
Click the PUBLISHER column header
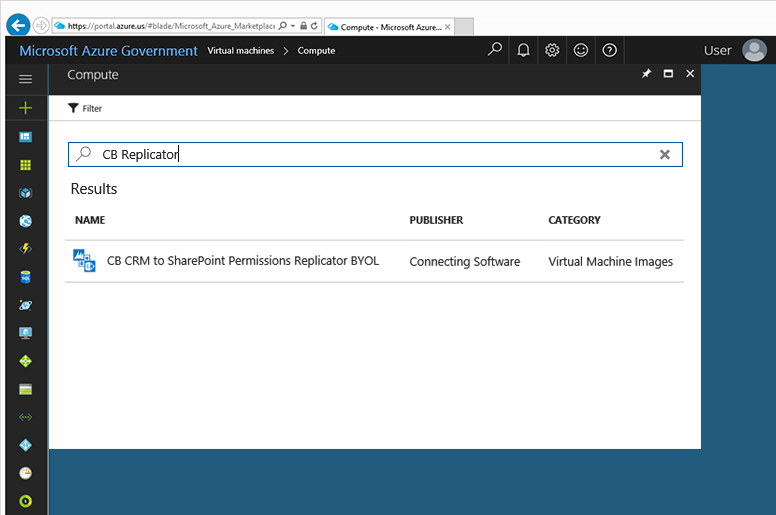click(x=436, y=220)
